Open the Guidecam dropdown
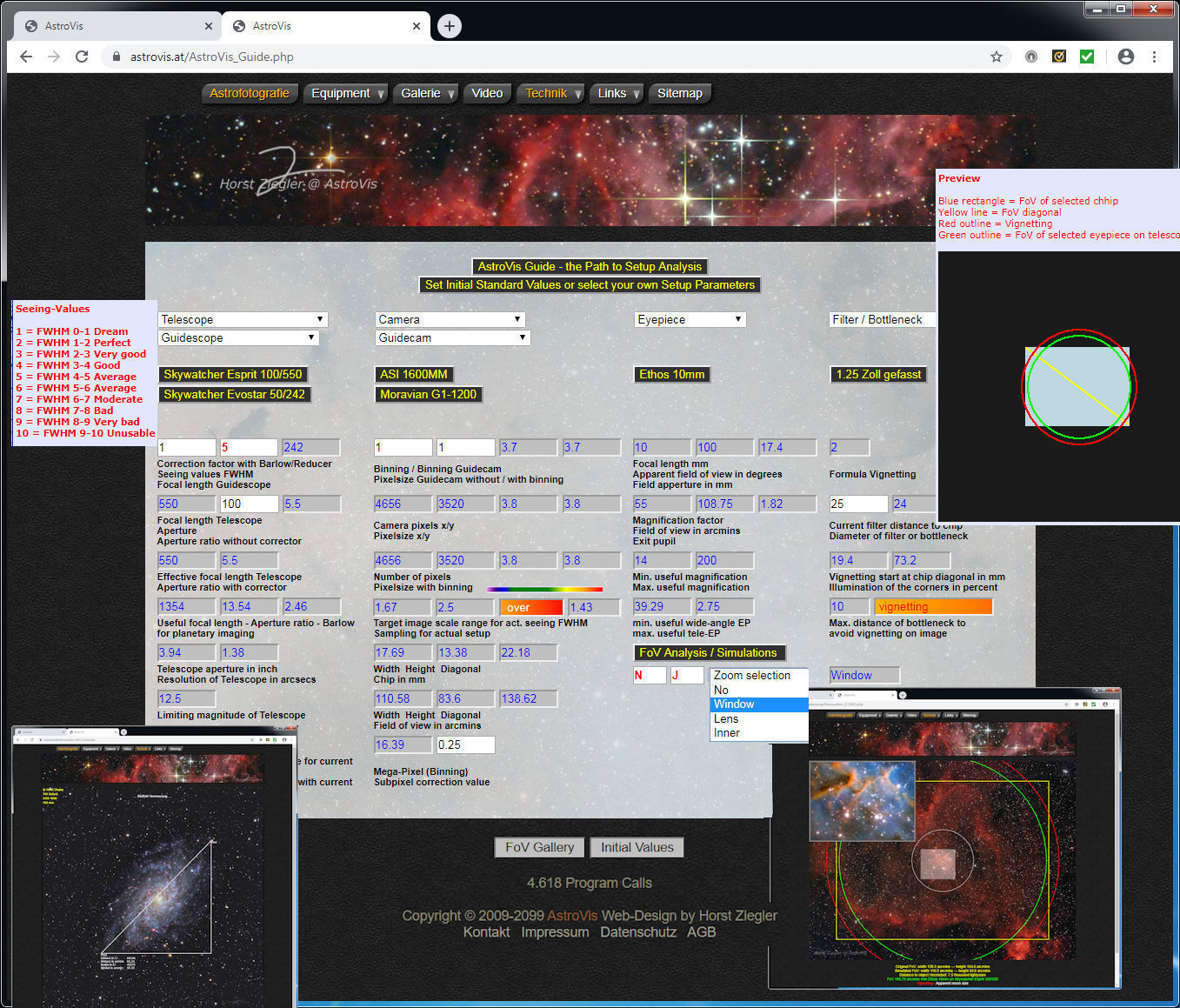This screenshot has height=1008, width=1180. tap(452, 337)
